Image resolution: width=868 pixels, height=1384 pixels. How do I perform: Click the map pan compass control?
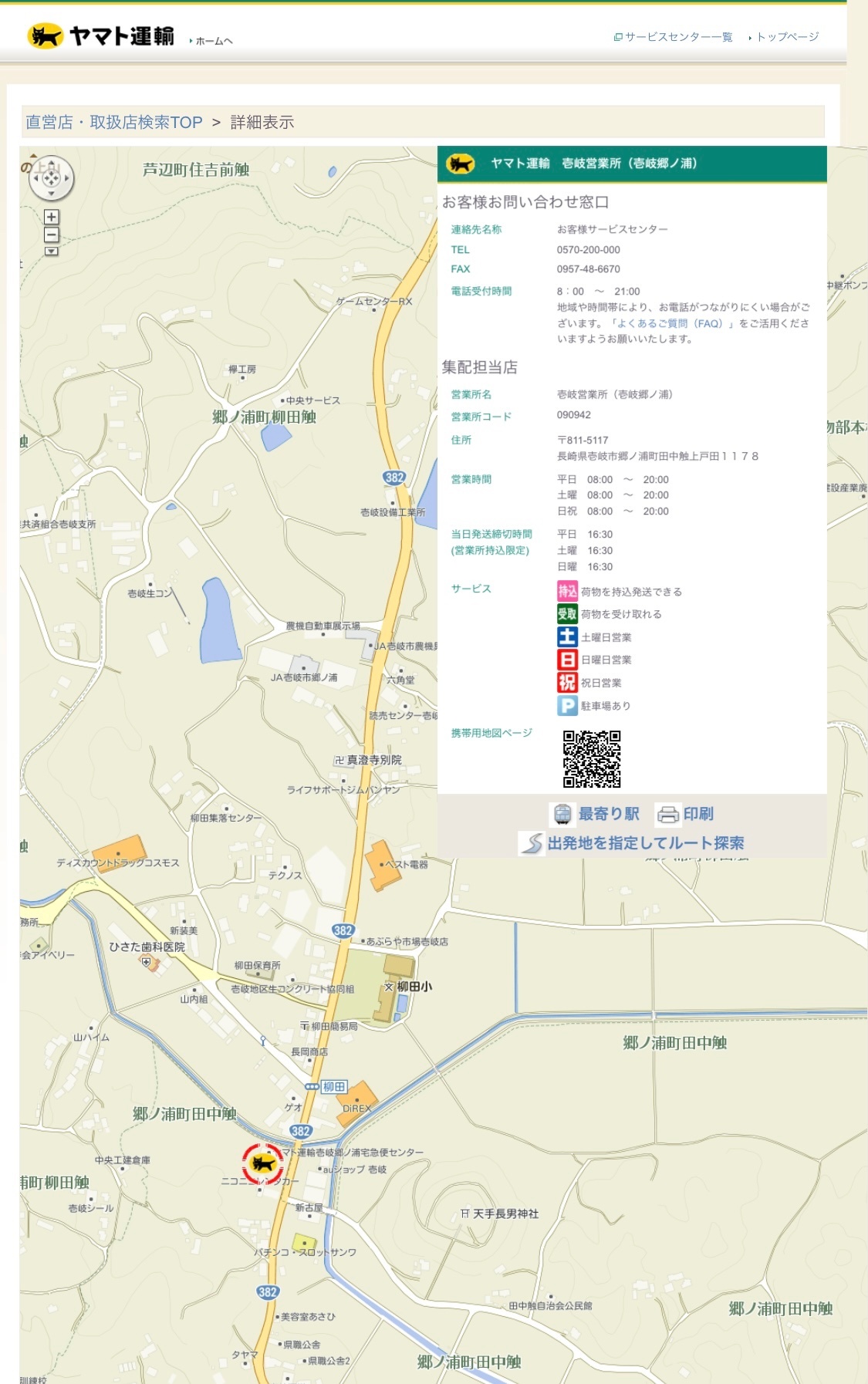coord(51,178)
